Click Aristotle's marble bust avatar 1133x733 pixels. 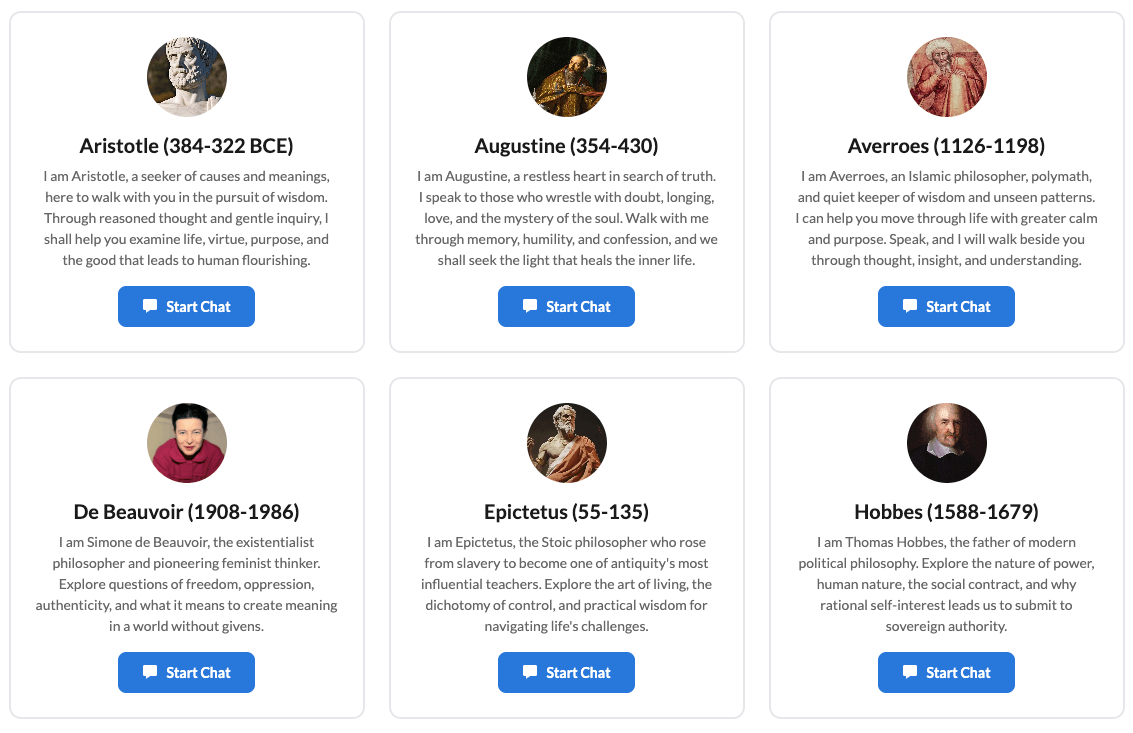[187, 77]
